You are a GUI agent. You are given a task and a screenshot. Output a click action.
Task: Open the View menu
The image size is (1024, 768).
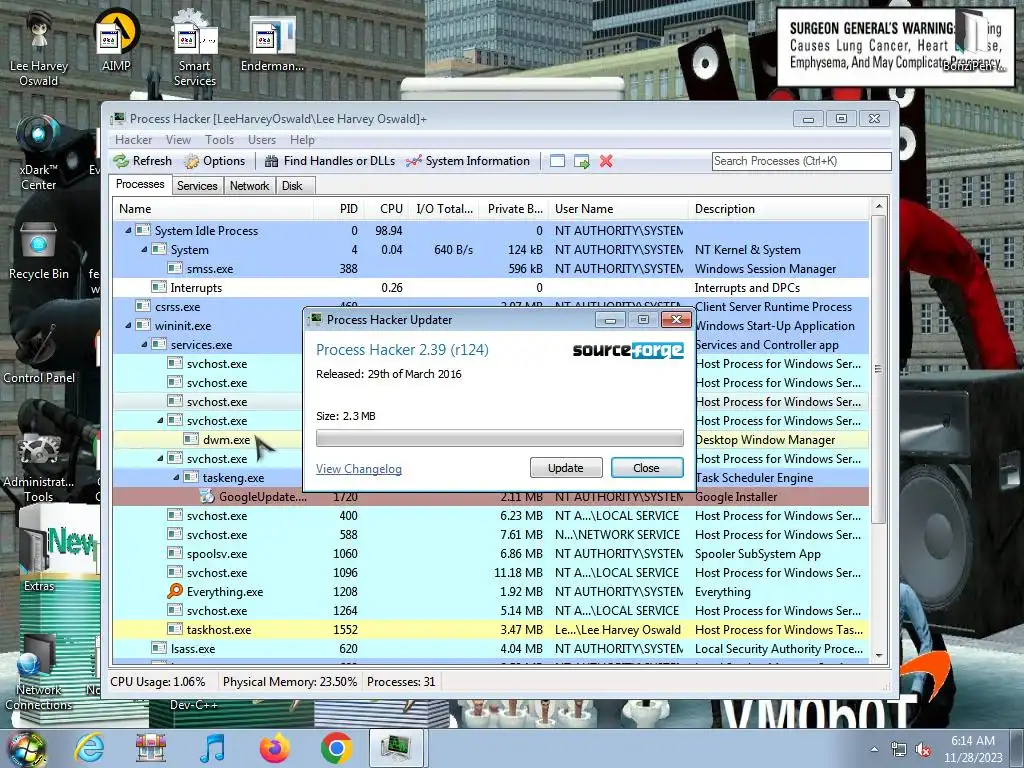[x=178, y=140]
